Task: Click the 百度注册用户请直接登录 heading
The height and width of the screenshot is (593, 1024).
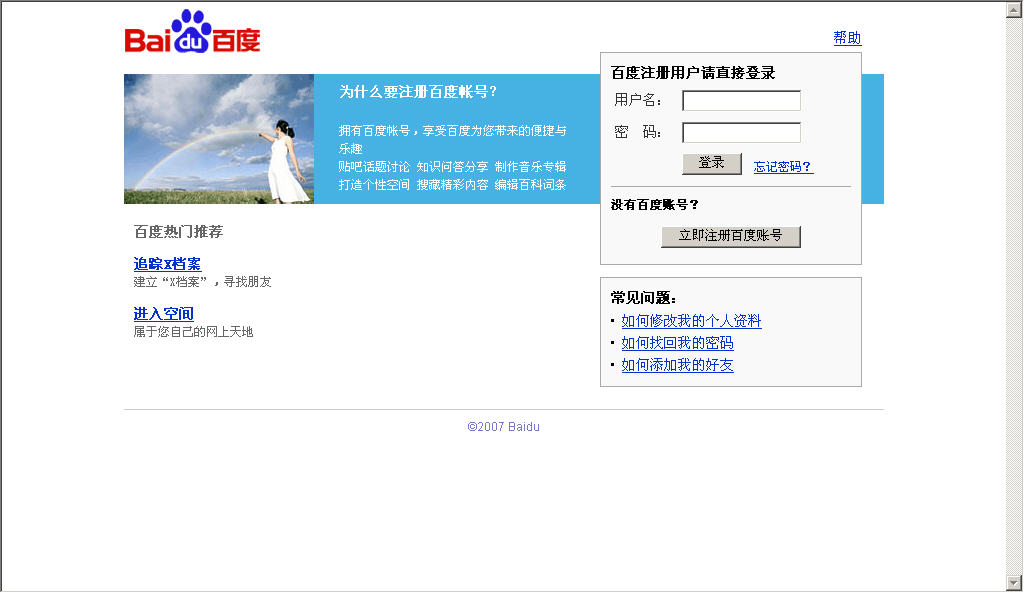Action: tap(693, 72)
